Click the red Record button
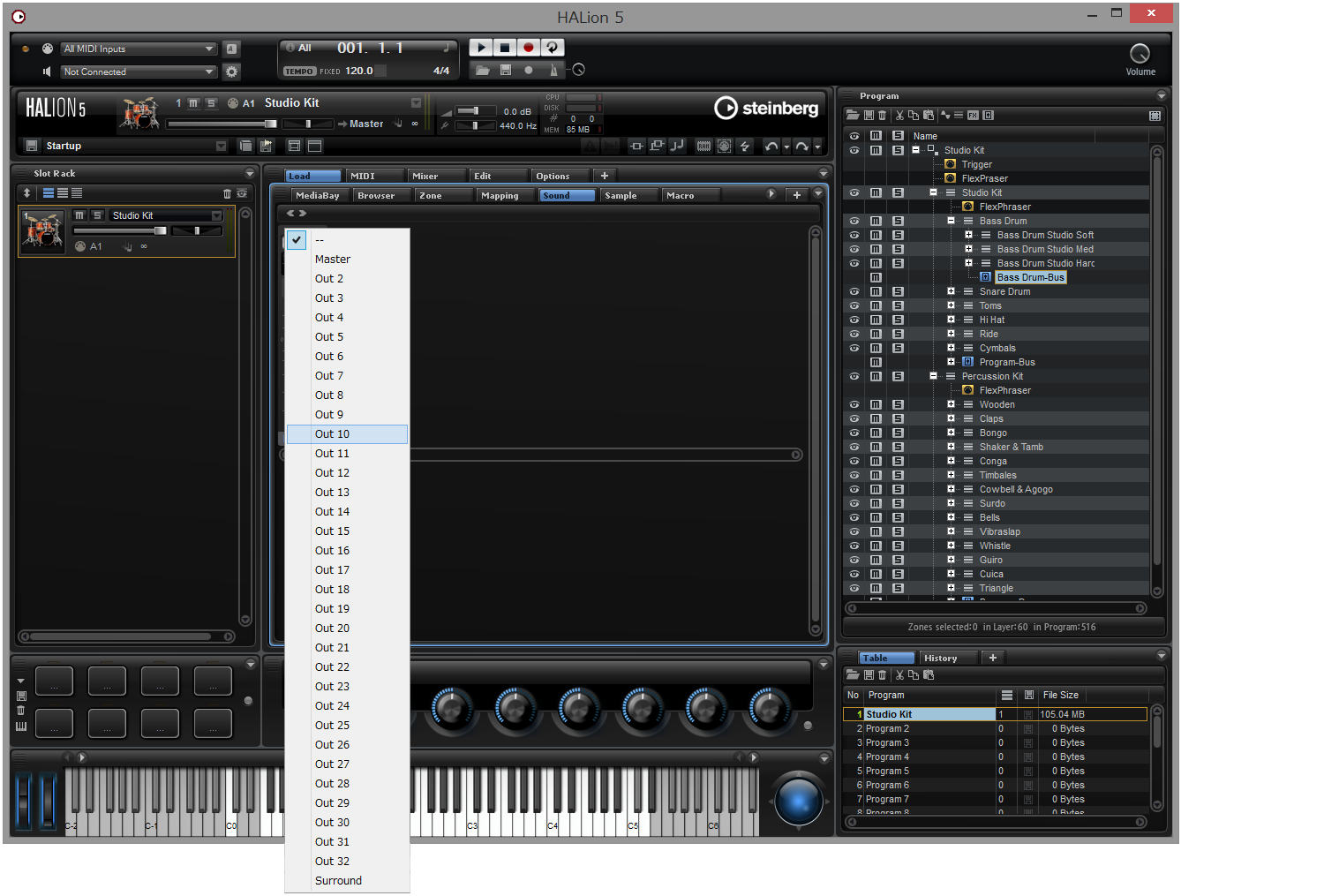 (x=528, y=48)
